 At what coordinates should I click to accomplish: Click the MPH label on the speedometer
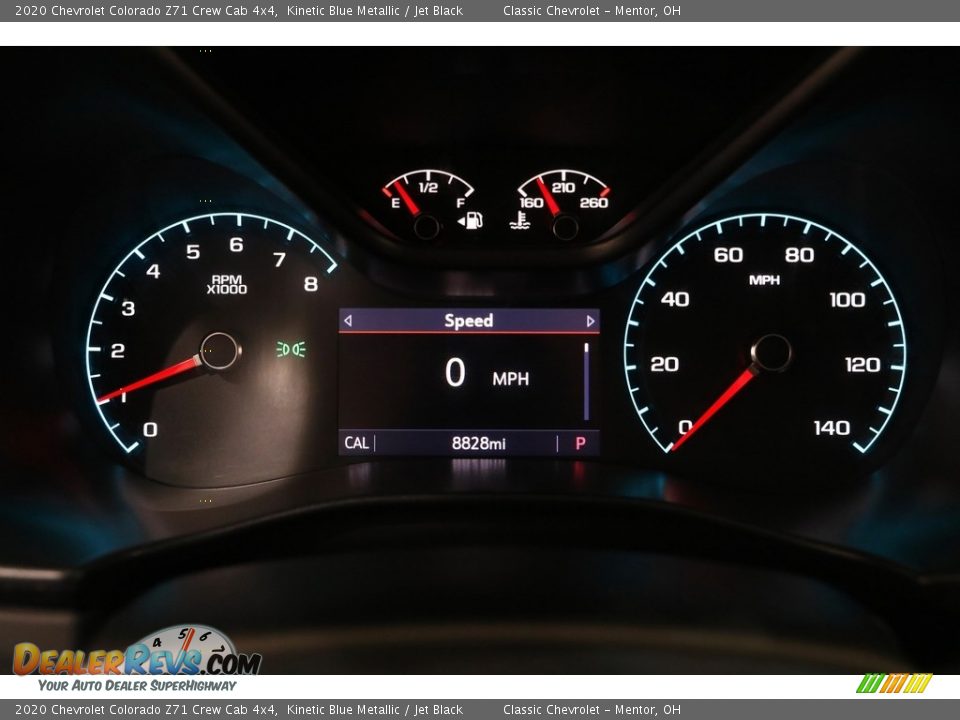pos(764,280)
